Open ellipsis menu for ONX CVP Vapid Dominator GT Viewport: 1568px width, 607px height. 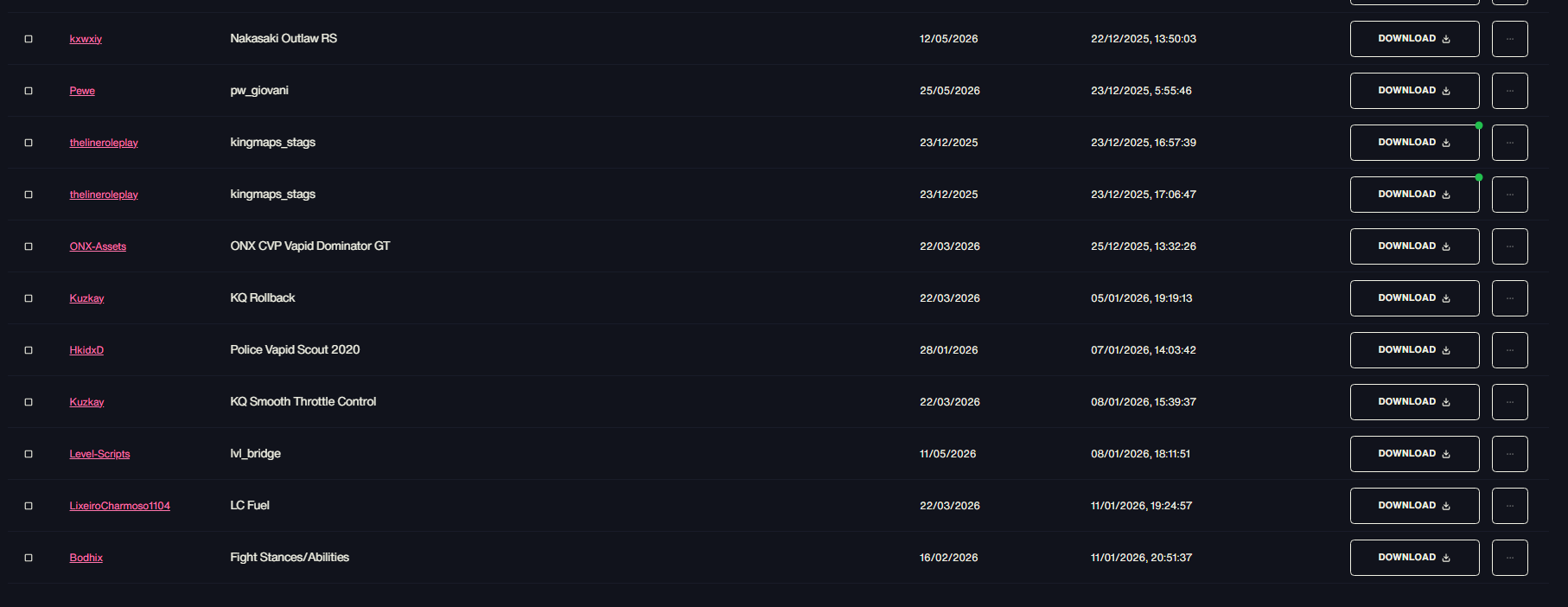click(1509, 246)
